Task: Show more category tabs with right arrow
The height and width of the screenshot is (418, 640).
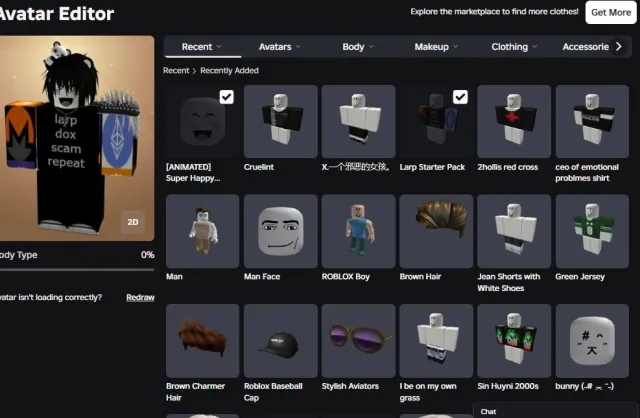Action: pos(619,47)
